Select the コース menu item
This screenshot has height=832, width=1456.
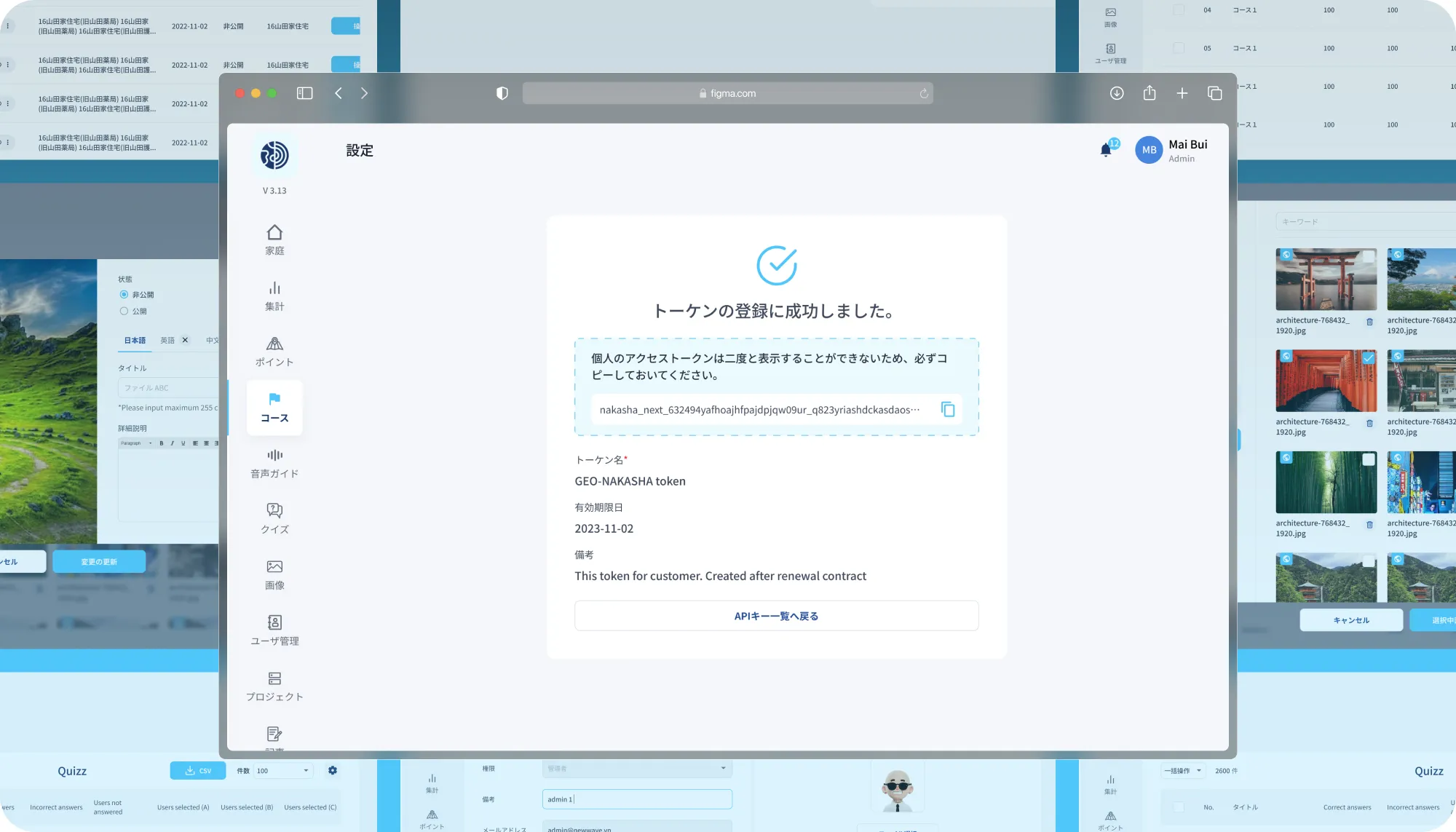pyautogui.click(x=274, y=408)
